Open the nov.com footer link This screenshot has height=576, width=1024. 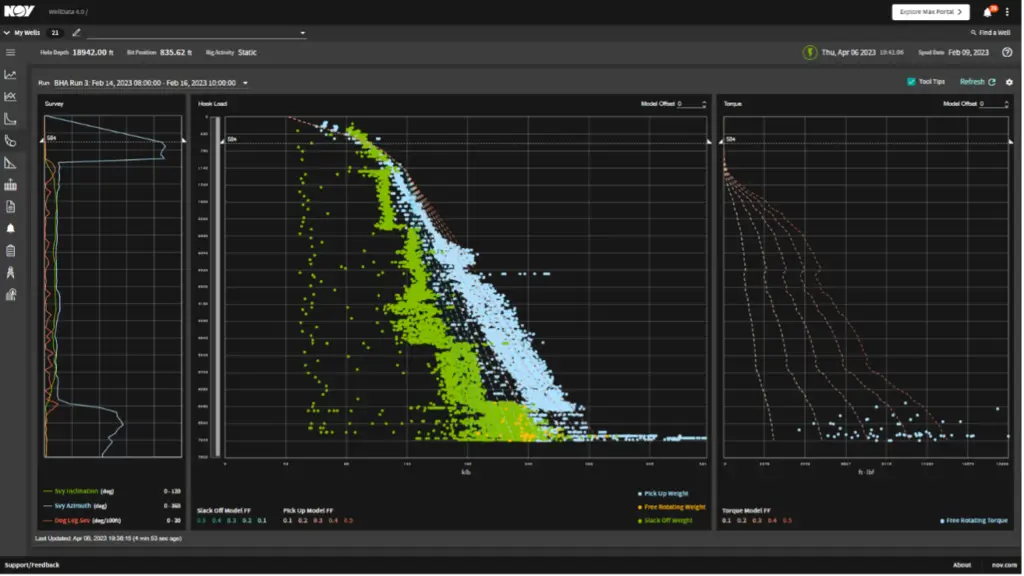pos(1004,566)
